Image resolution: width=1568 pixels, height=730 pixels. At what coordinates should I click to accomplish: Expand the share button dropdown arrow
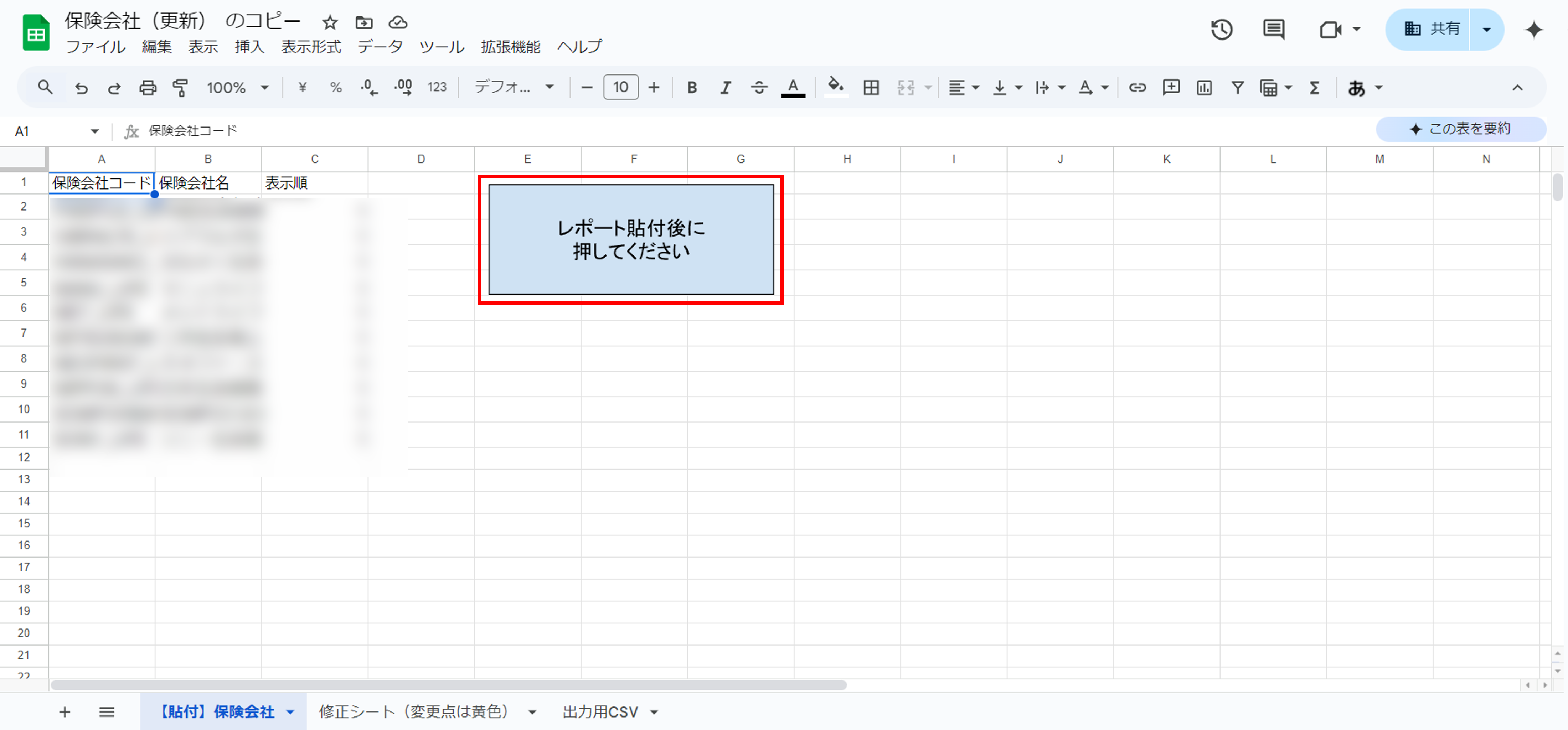coord(1486,29)
